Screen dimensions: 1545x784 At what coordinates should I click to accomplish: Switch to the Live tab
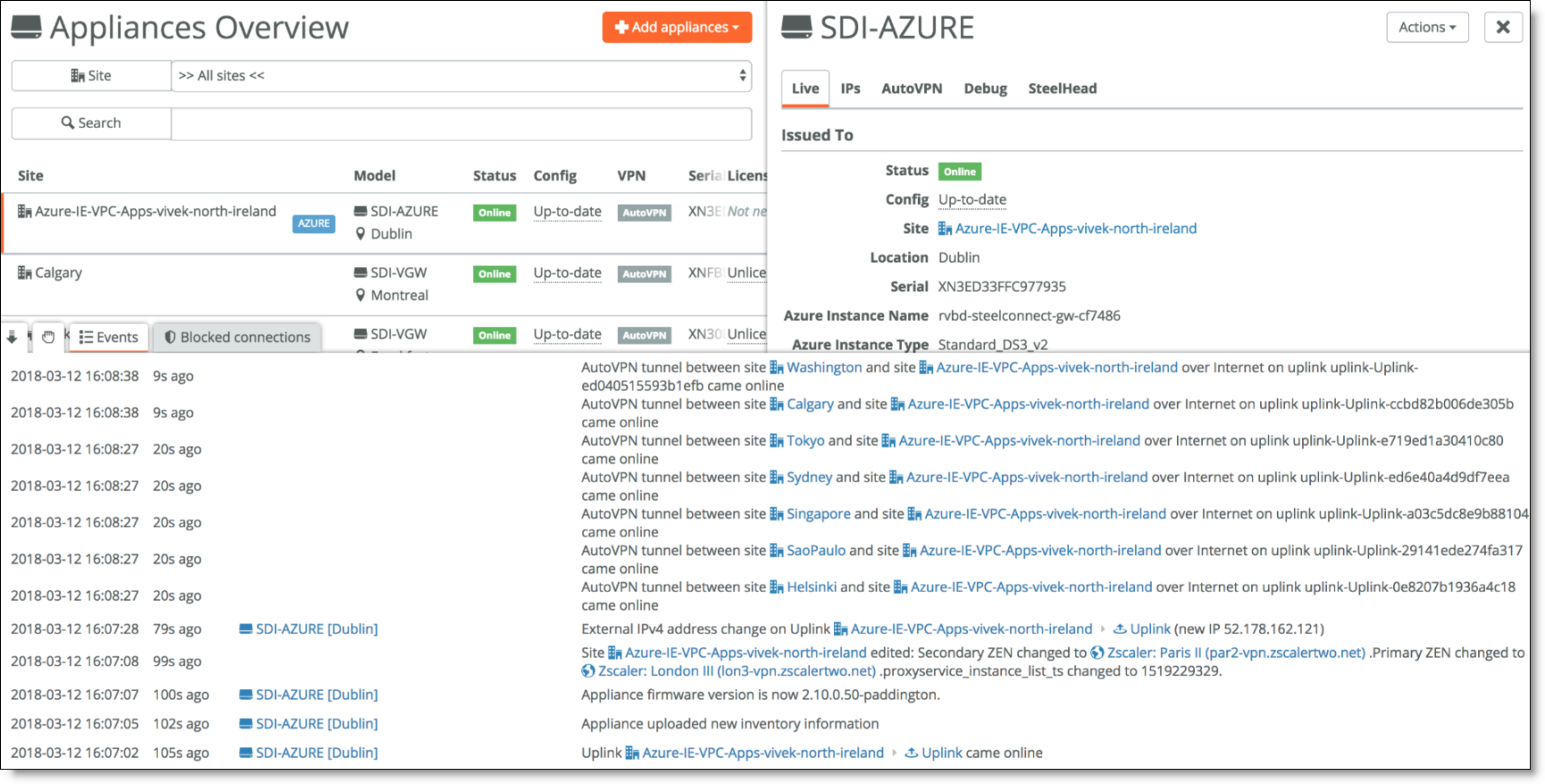[x=806, y=88]
